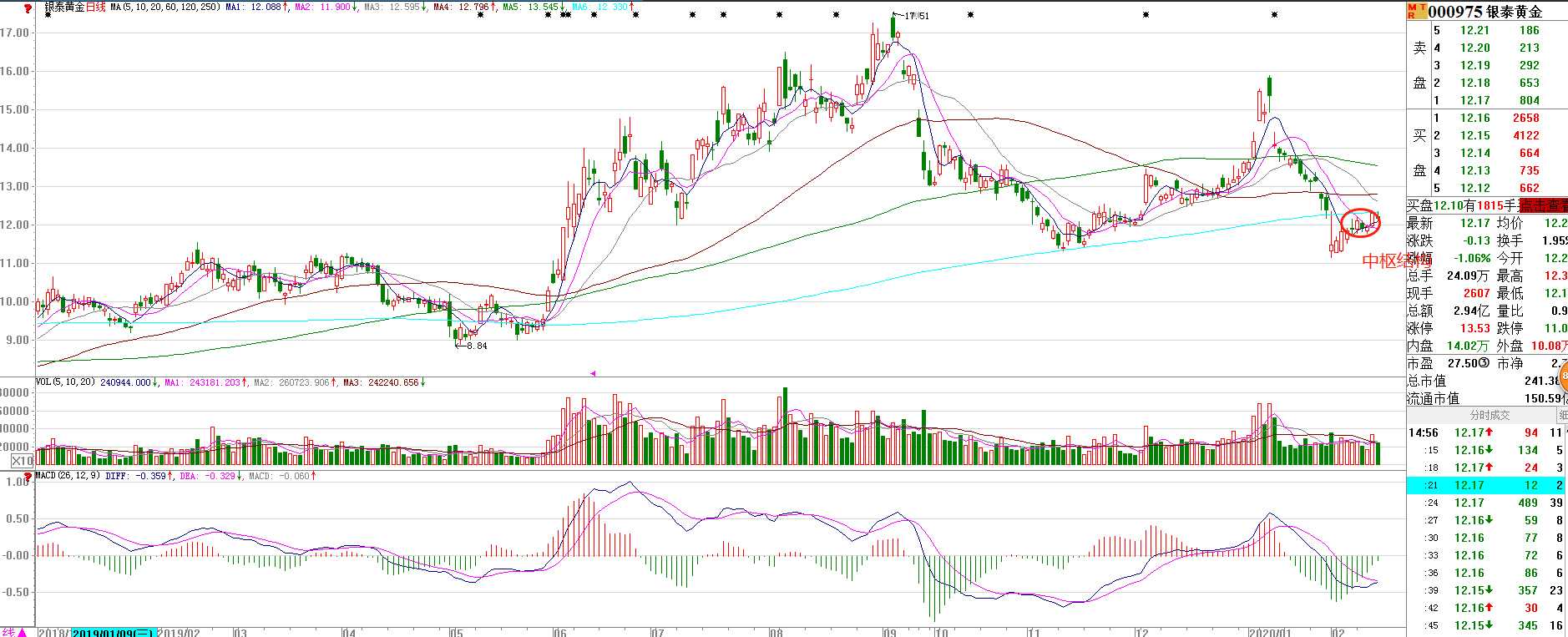Image resolution: width=1568 pixels, height=637 pixels.
Task: Select the :24 trade row with 489 lots
Action: tap(1486, 503)
